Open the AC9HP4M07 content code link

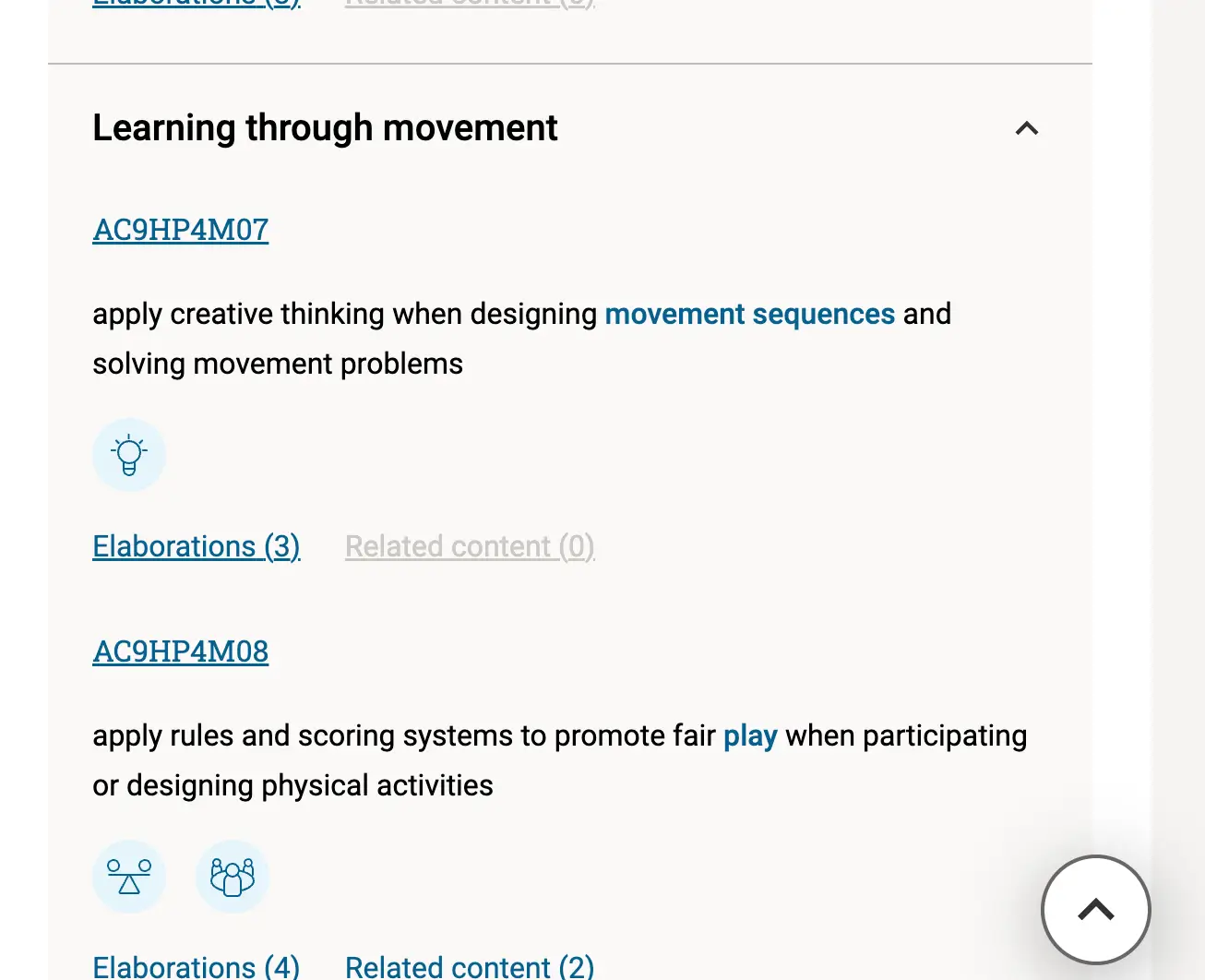pos(181,230)
